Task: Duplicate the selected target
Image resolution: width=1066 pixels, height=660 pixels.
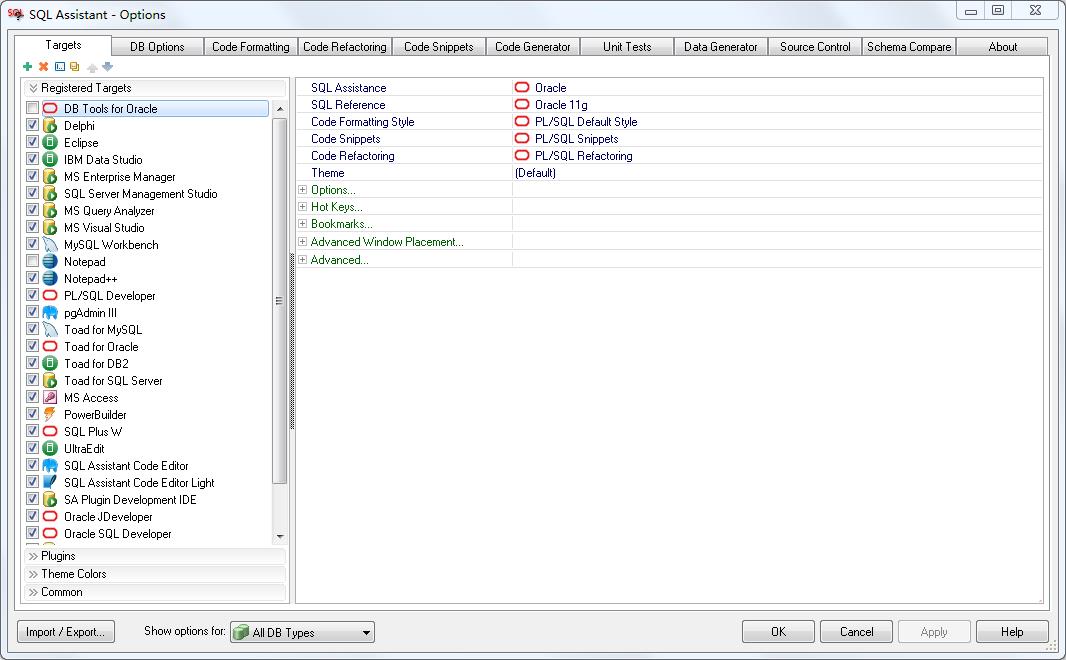Action: [74, 66]
